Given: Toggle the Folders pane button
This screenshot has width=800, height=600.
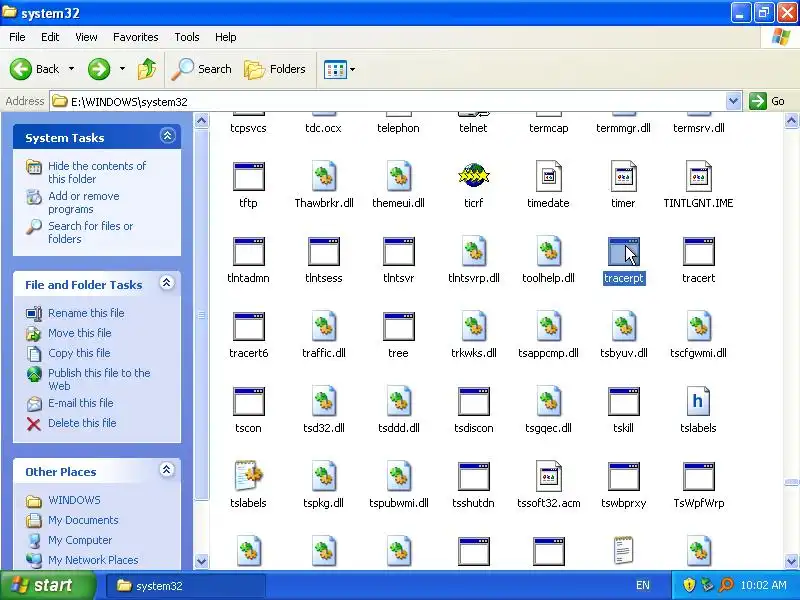Looking at the screenshot, I should (x=275, y=69).
